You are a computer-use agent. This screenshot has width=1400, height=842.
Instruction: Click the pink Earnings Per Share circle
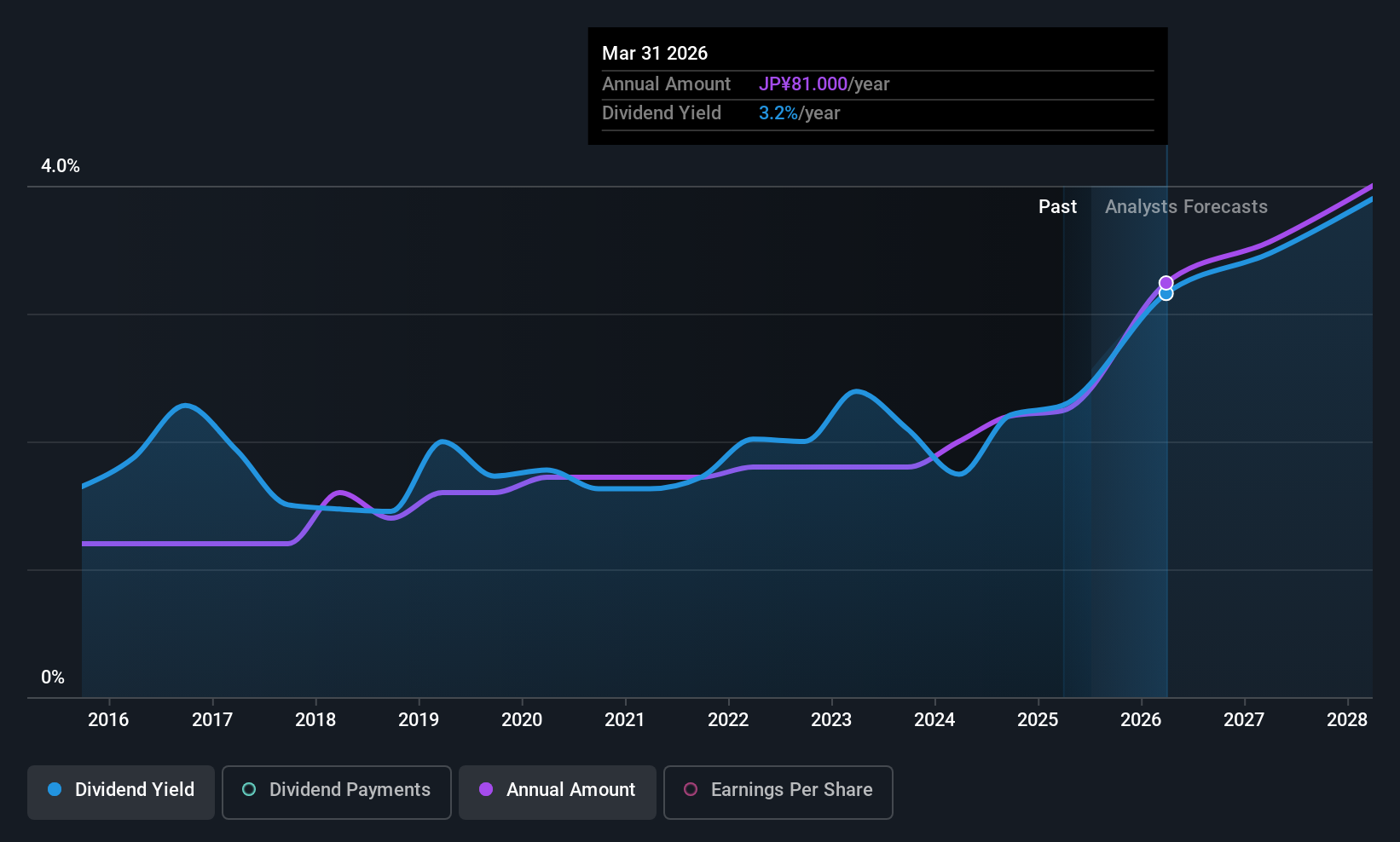click(691, 789)
